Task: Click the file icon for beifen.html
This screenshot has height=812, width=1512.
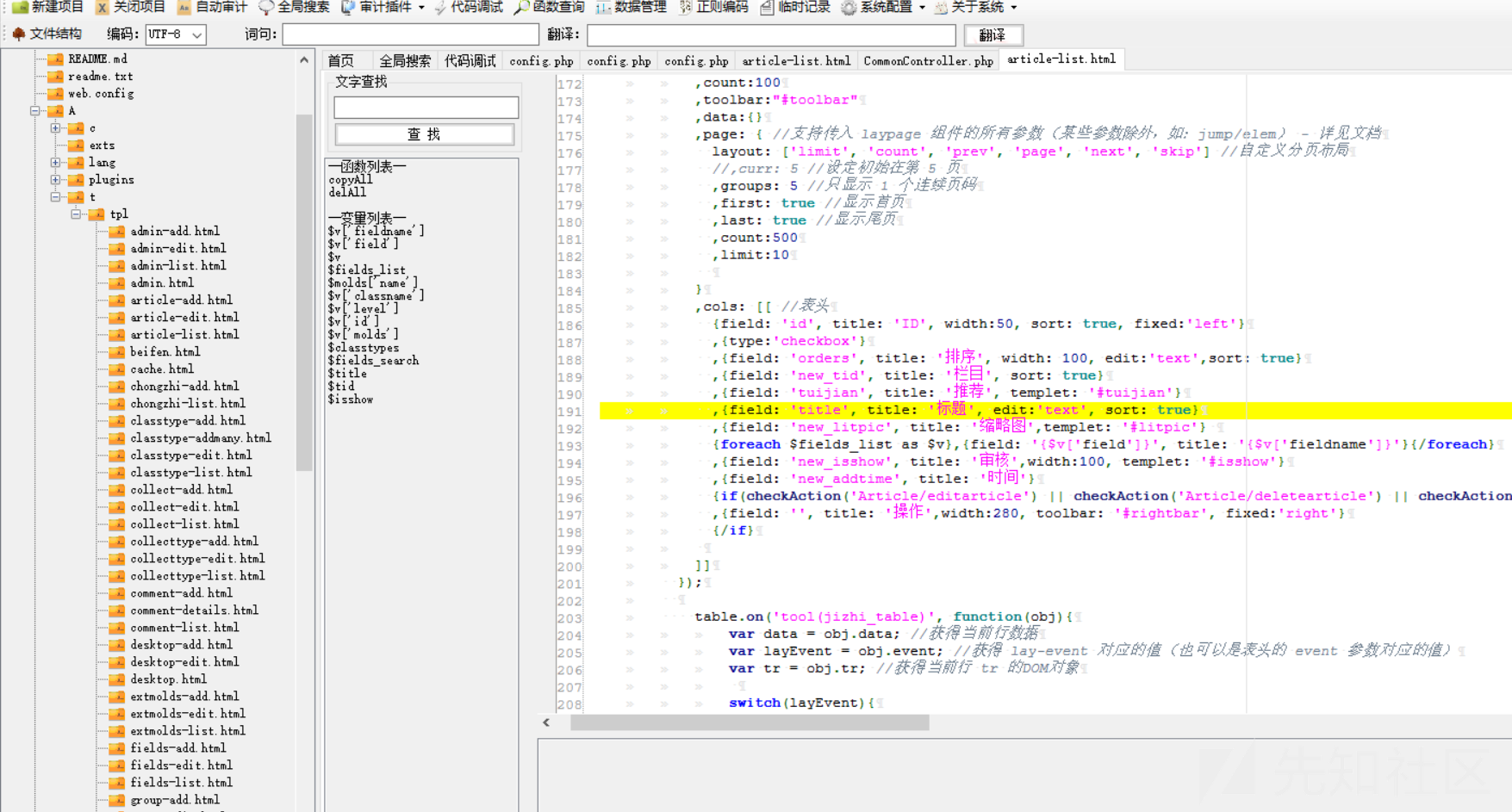Action: click(117, 351)
